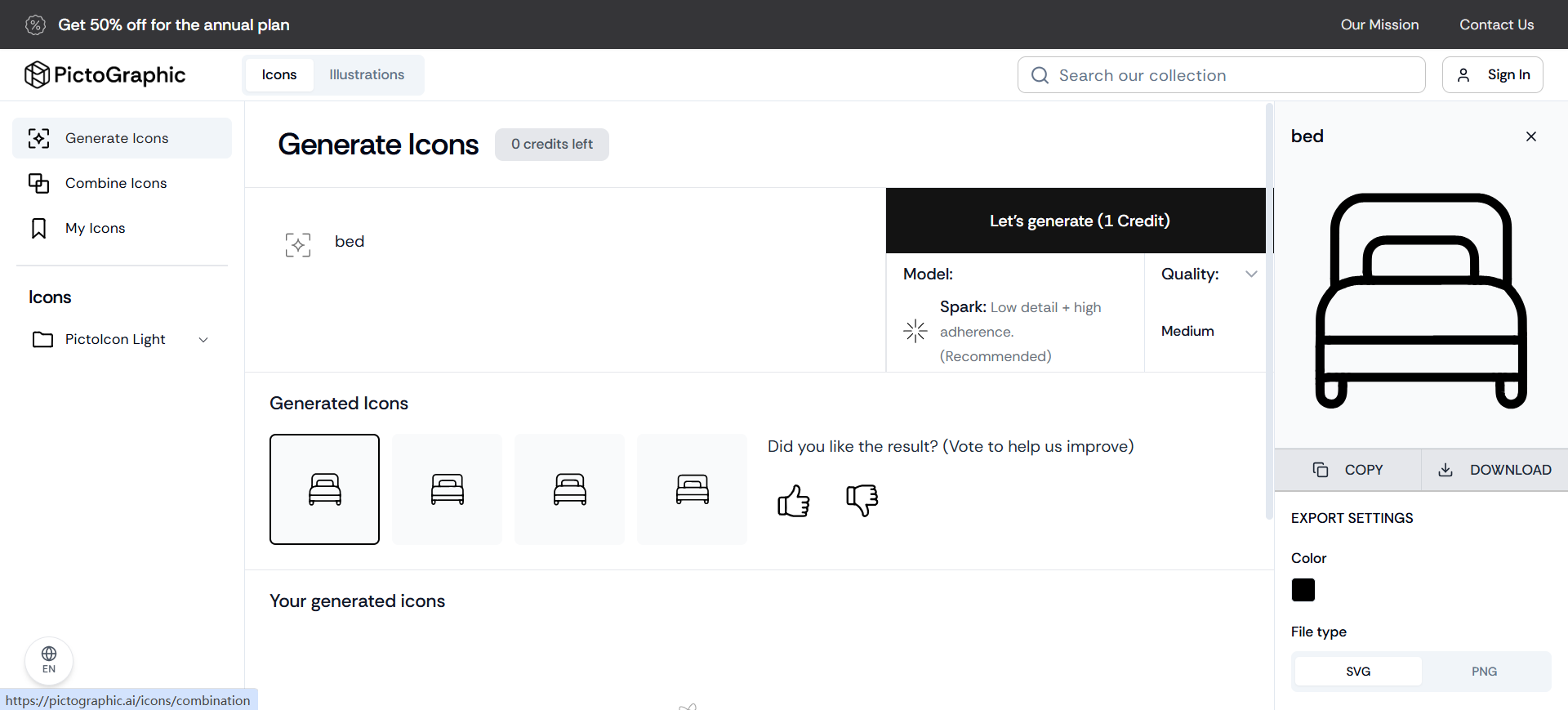Click the PictoIcon Light folder icon
This screenshot has height=710, width=1568.
tap(42, 339)
